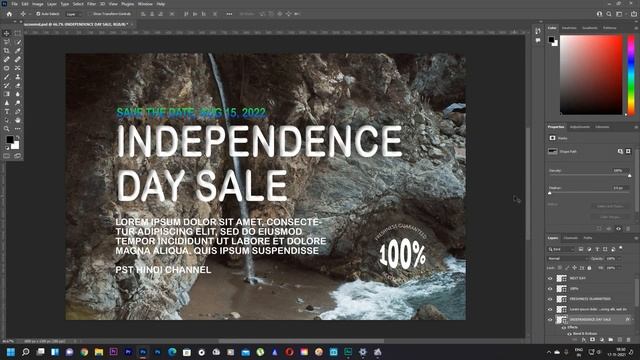Open the Window menu

[x=145, y=4]
